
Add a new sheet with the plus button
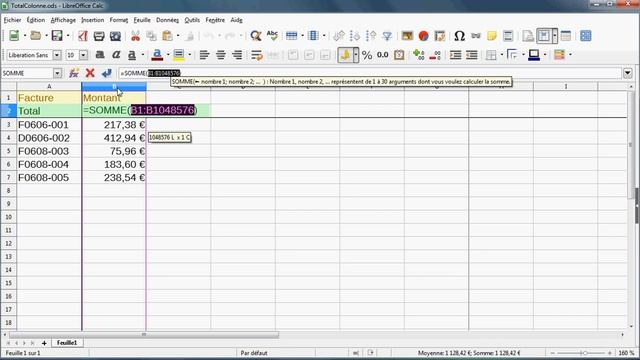point(44,343)
